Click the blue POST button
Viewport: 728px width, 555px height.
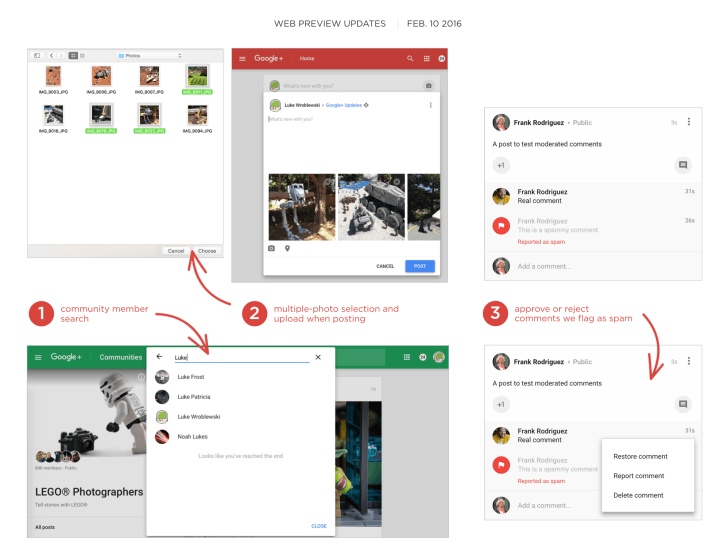(x=419, y=266)
